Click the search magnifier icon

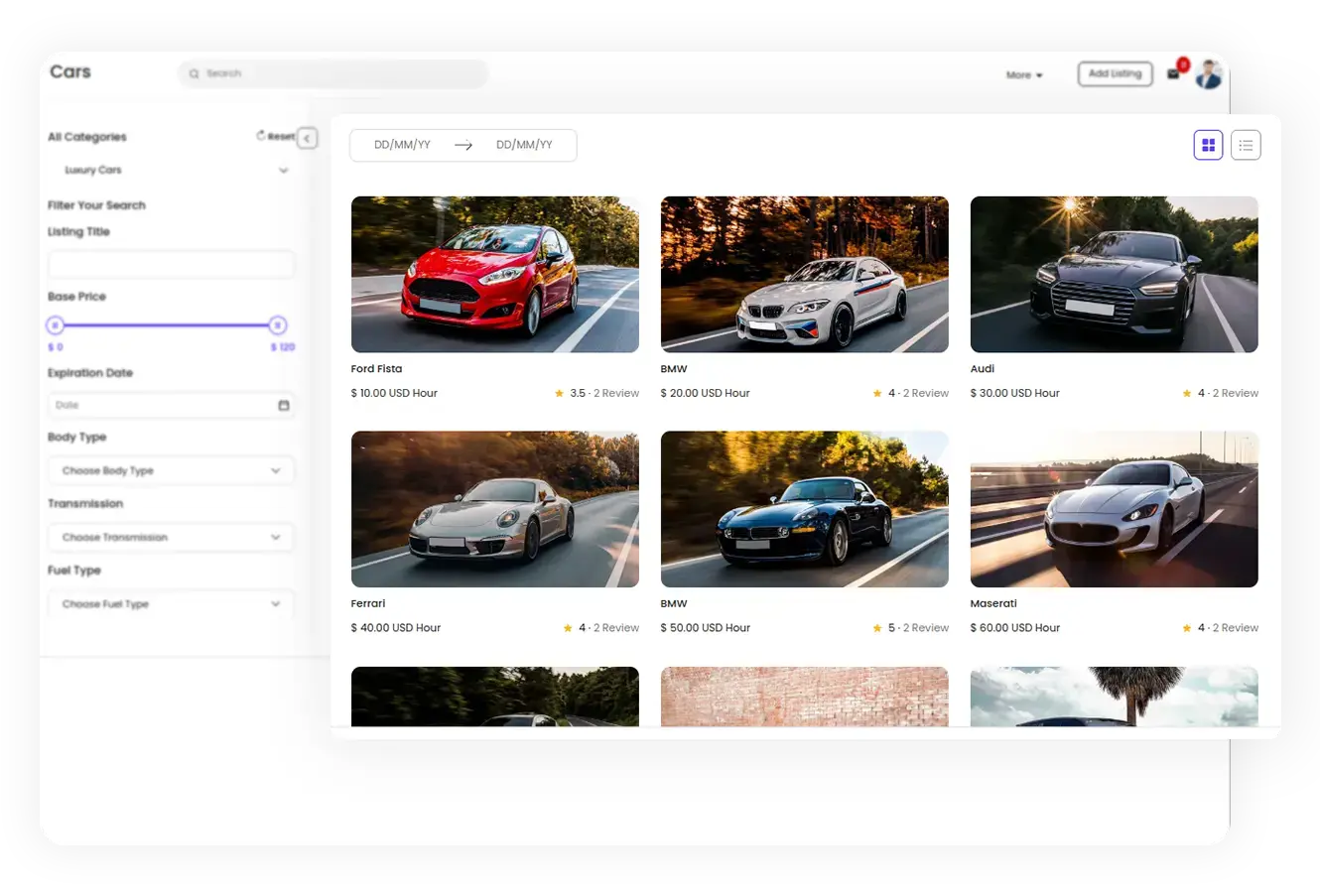195,73
